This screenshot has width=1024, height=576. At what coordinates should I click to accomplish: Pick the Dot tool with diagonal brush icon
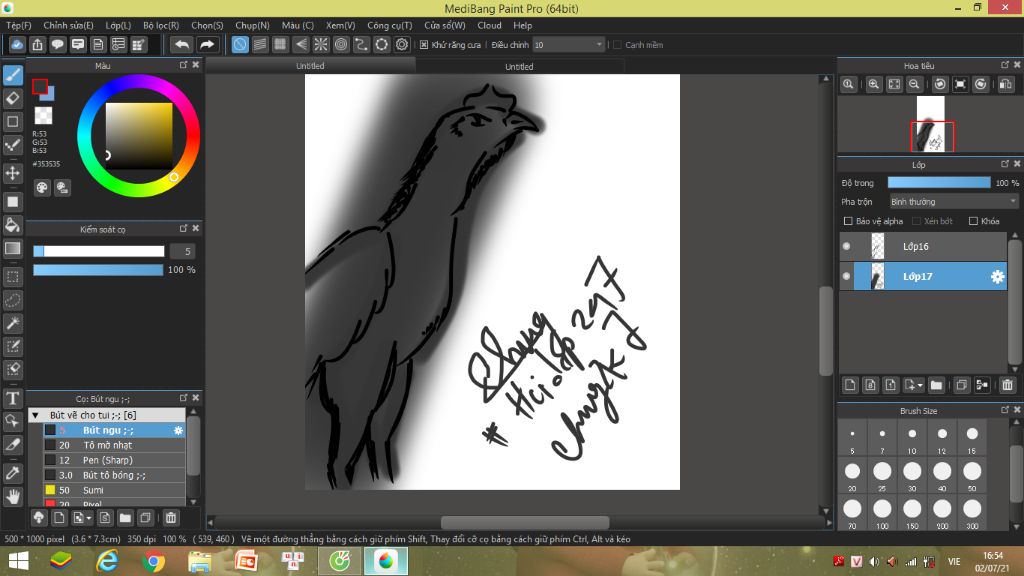point(12,145)
